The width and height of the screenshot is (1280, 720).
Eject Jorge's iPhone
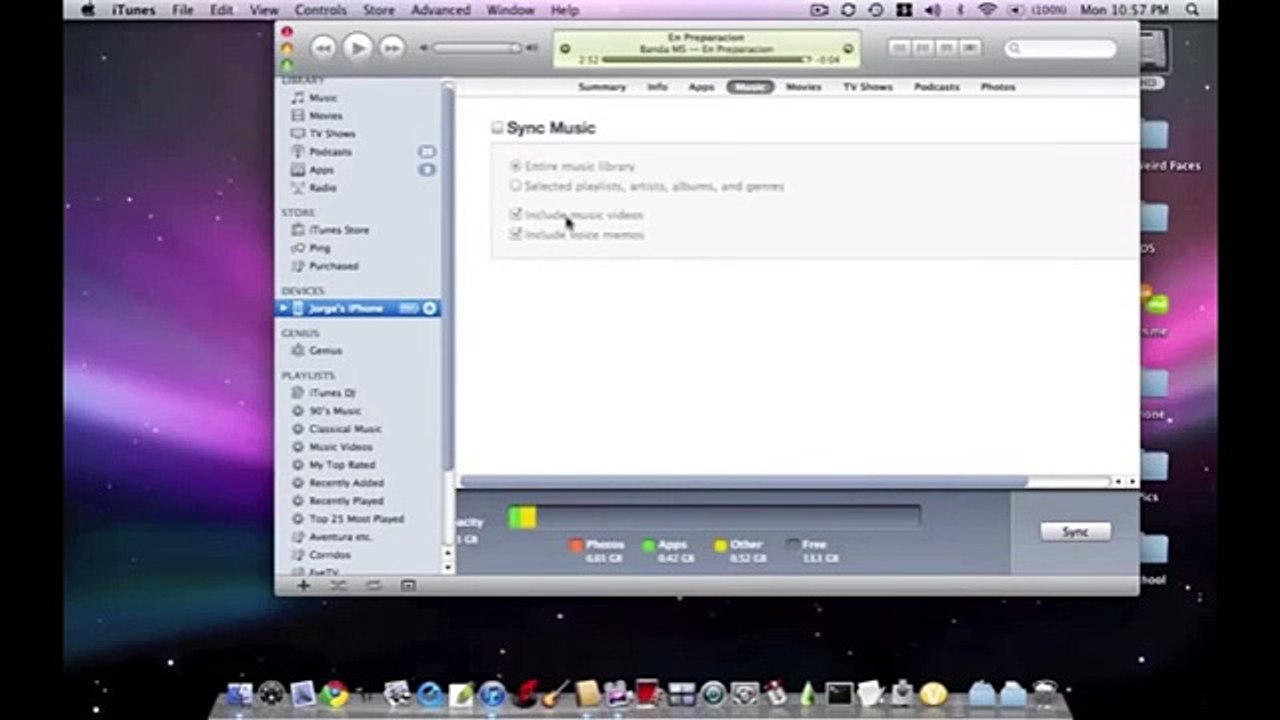tap(429, 308)
